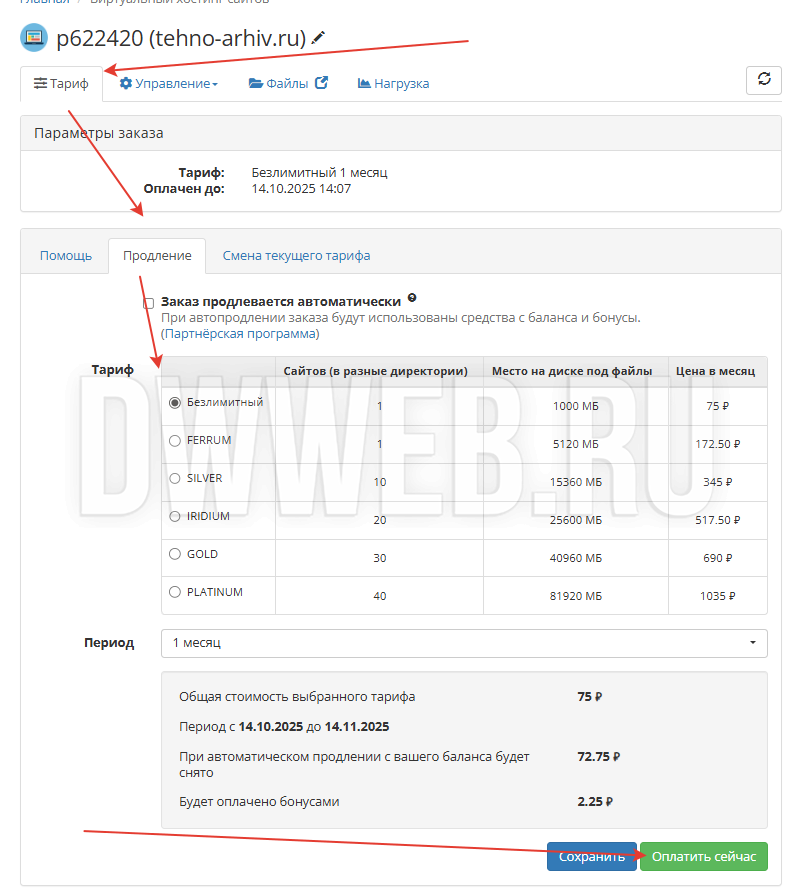Click the chart icon on the Нагрузка tab
The image size is (795, 891).
[x=364, y=84]
